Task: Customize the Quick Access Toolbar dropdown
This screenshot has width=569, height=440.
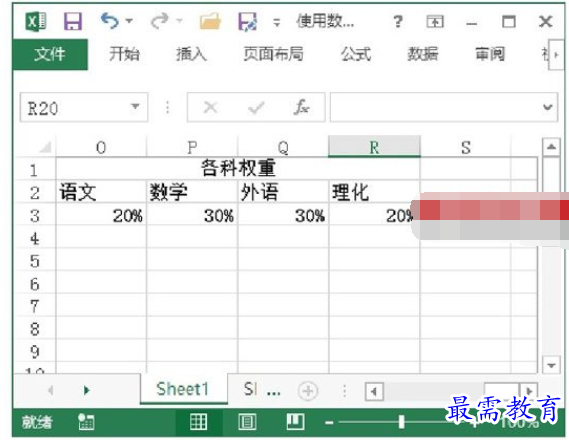Action: [x=277, y=22]
